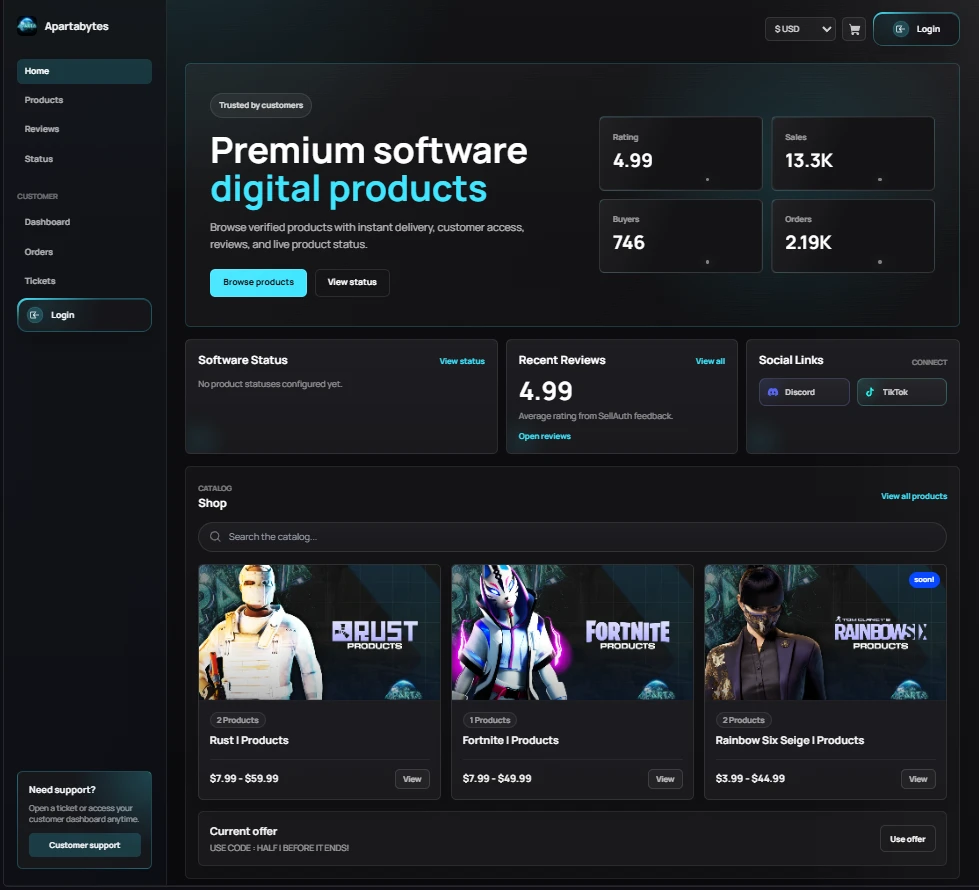
Task: Click the Buyers 746 stat card
Action: (681, 236)
